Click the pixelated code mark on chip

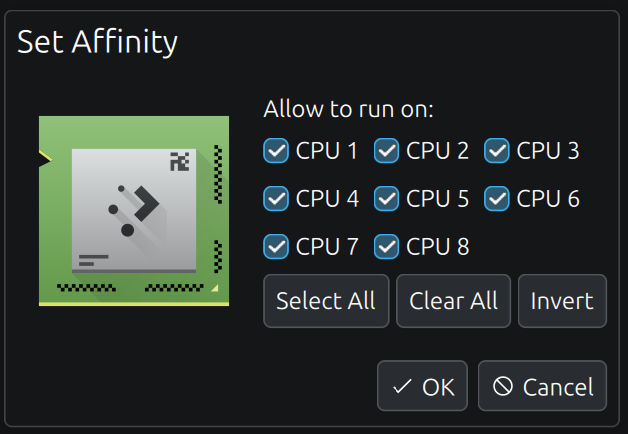point(179,161)
